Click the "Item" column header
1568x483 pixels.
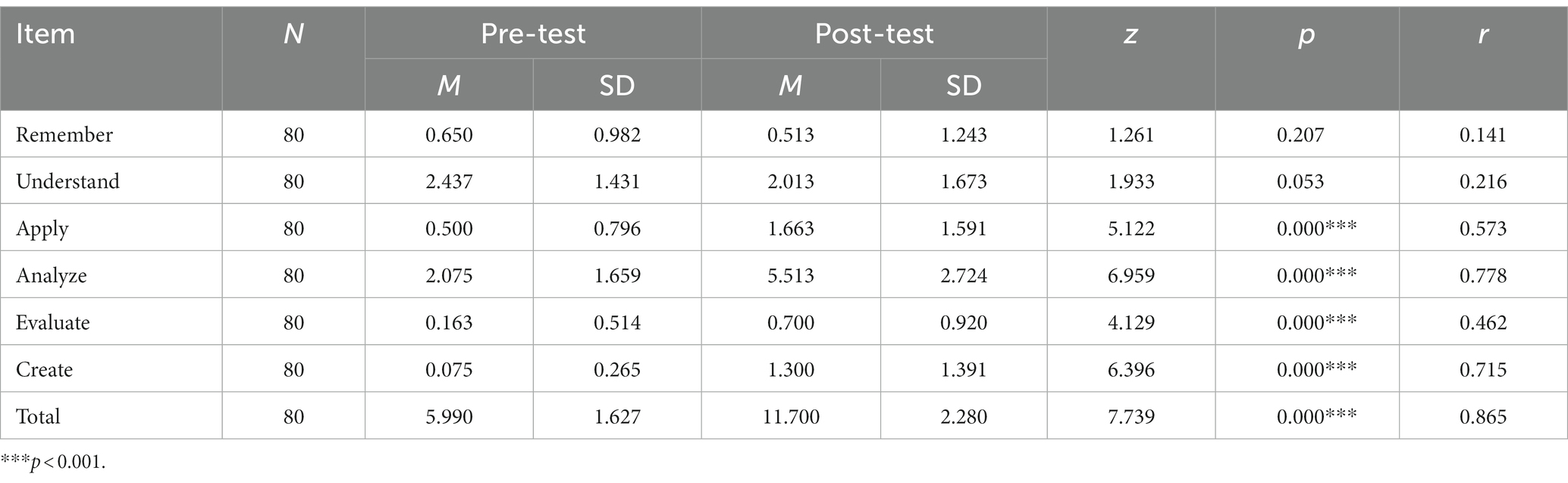pos(45,34)
